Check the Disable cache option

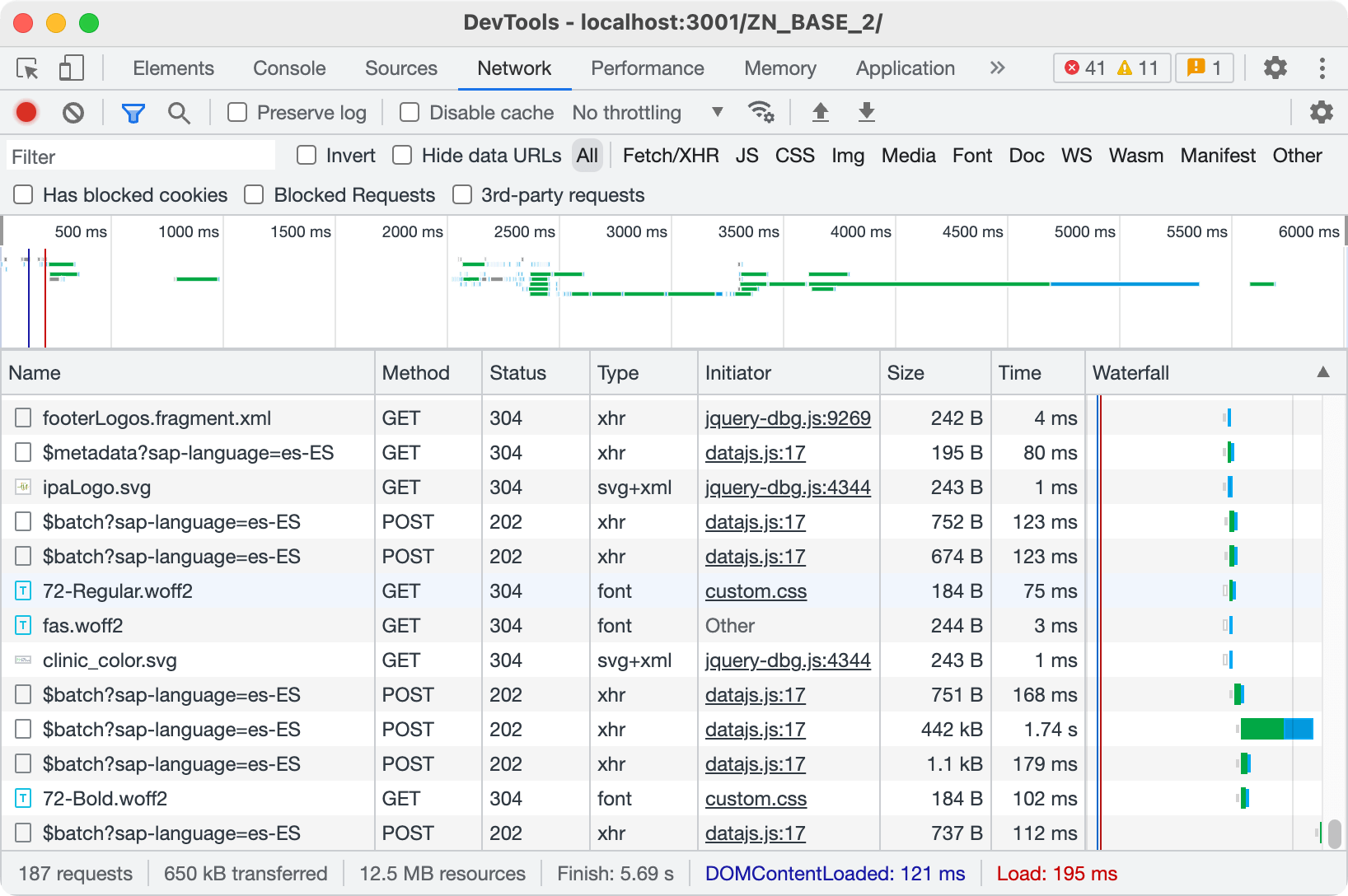pyautogui.click(x=410, y=112)
